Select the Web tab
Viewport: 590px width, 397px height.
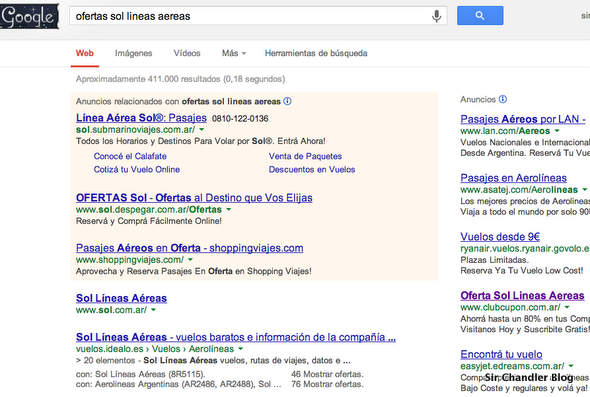pyautogui.click(x=85, y=53)
